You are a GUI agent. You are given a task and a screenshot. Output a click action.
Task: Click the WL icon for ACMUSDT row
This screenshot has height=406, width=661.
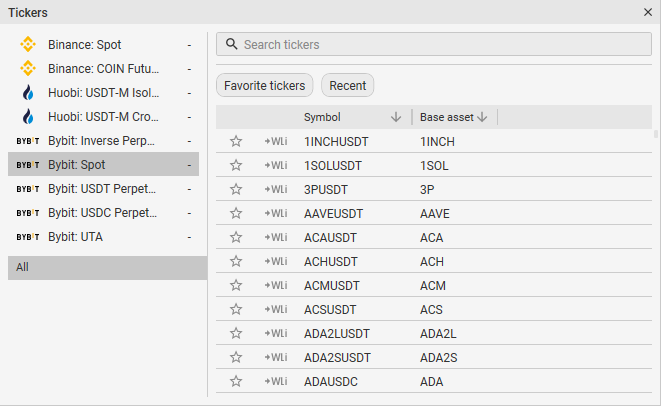(x=276, y=285)
